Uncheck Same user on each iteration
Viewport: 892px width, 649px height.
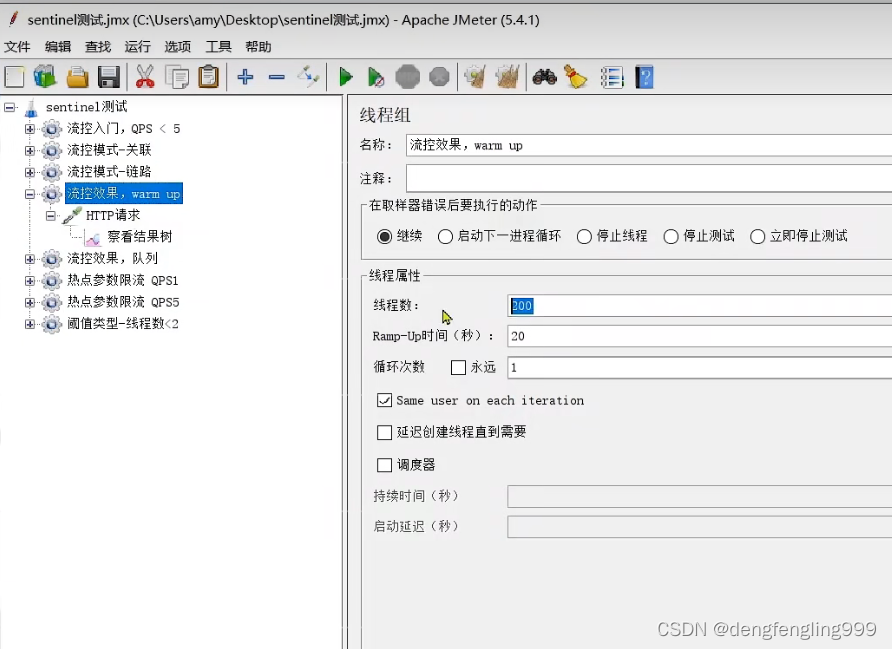pyautogui.click(x=385, y=400)
